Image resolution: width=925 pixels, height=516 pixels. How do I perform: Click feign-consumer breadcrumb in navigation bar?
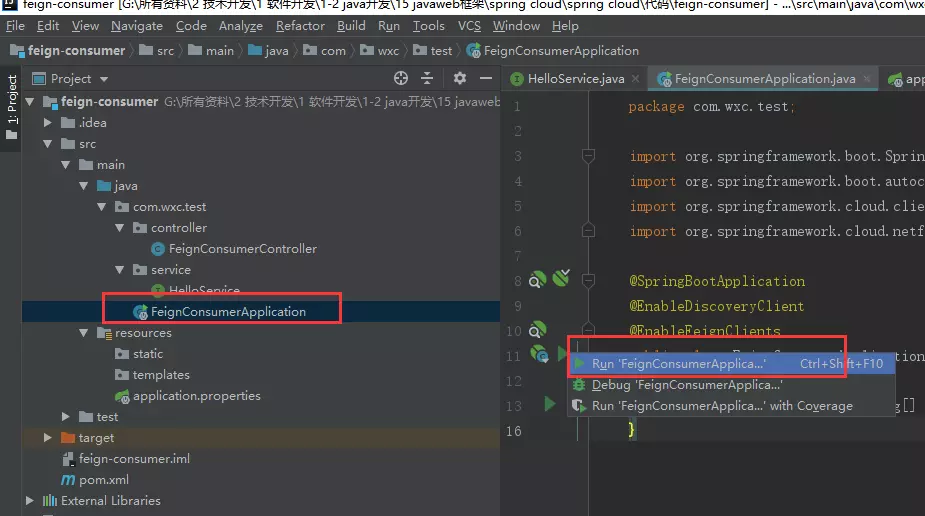pyautogui.click(x=68, y=51)
